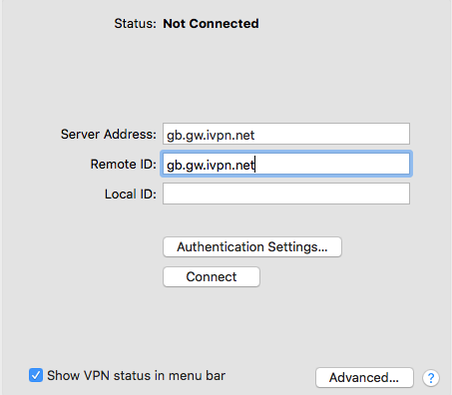
Task: Click the "Local ID:" label
Action: [130, 194]
